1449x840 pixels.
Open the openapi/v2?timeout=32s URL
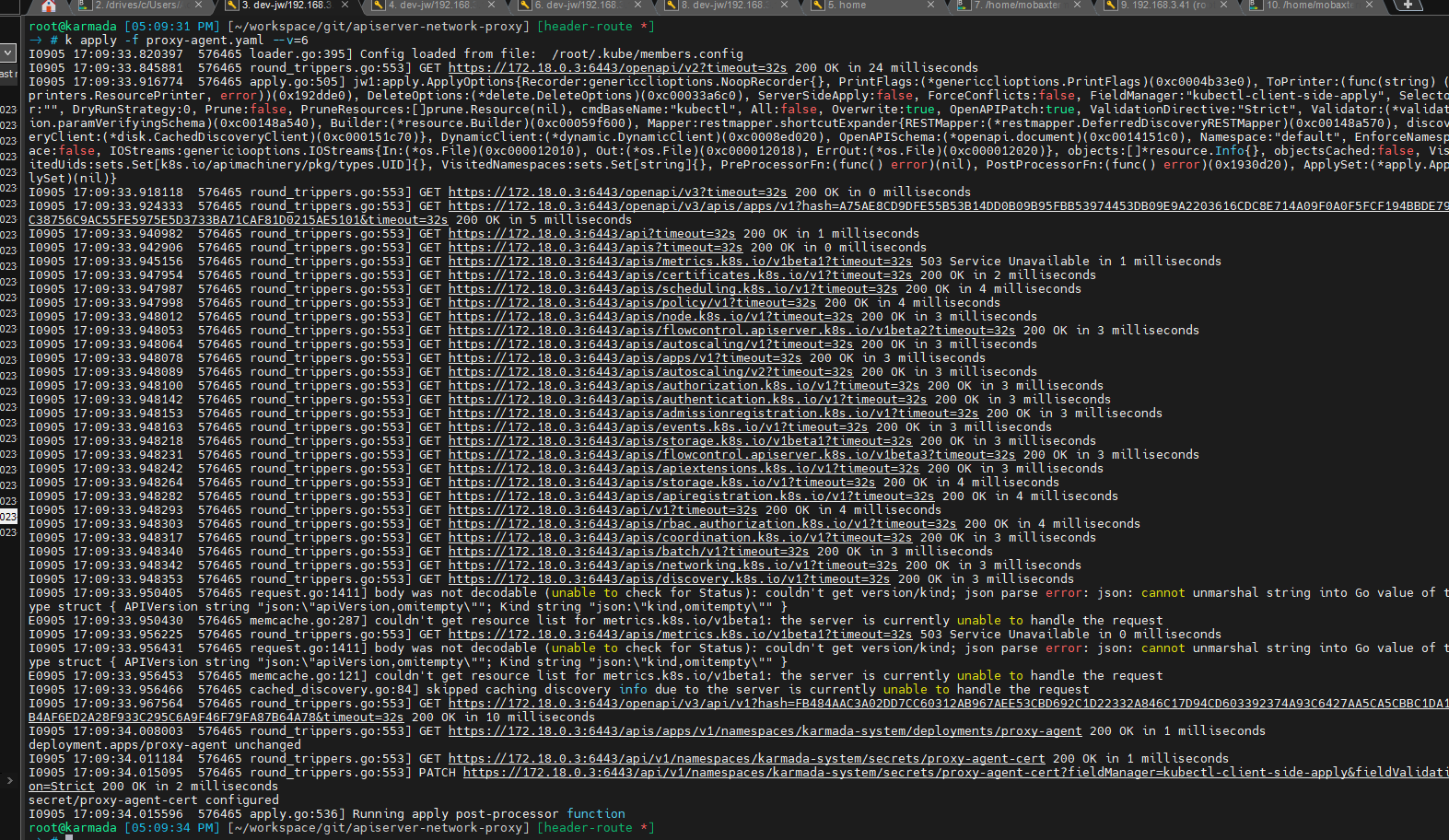[x=617, y=67]
